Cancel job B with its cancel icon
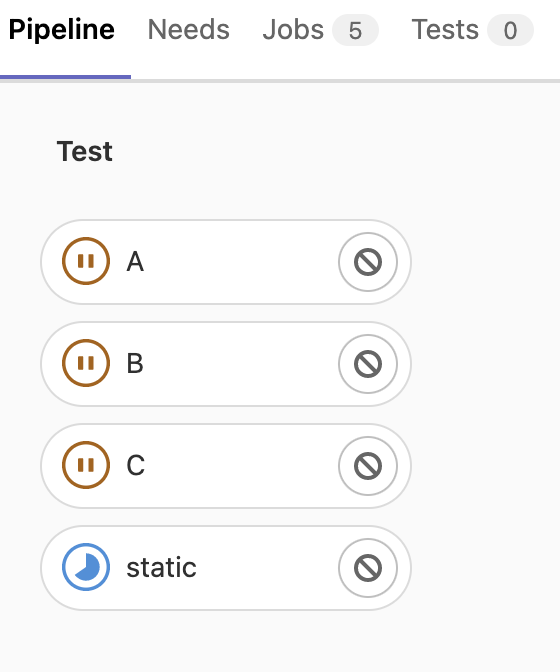Viewport: 560px width, 672px height. tap(368, 364)
